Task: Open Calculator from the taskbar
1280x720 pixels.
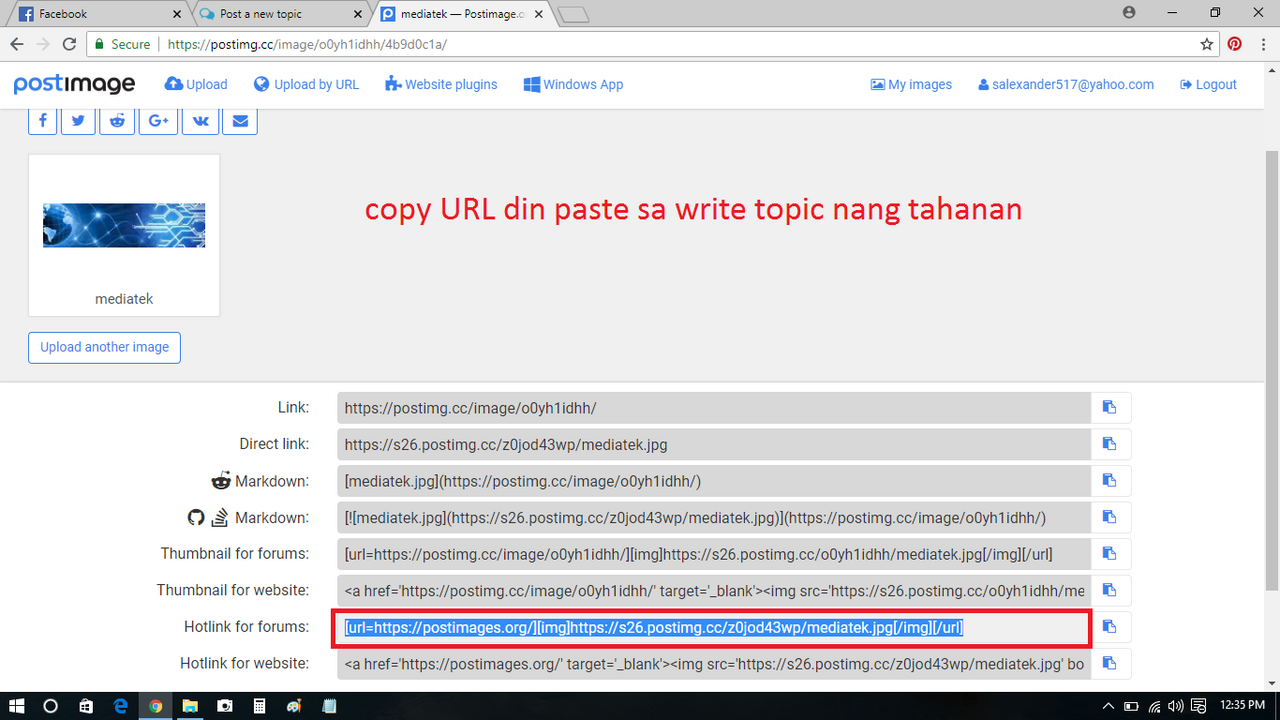Action: 259,706
